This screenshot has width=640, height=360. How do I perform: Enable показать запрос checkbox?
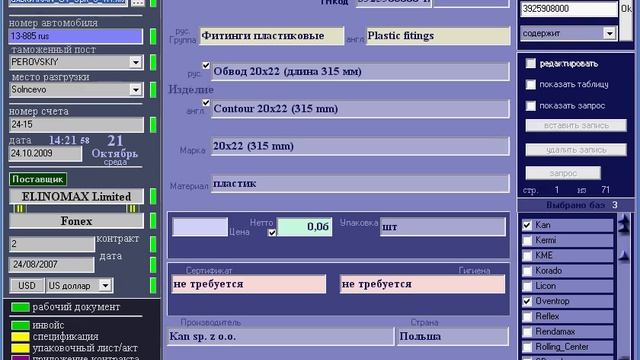point(531,106)
